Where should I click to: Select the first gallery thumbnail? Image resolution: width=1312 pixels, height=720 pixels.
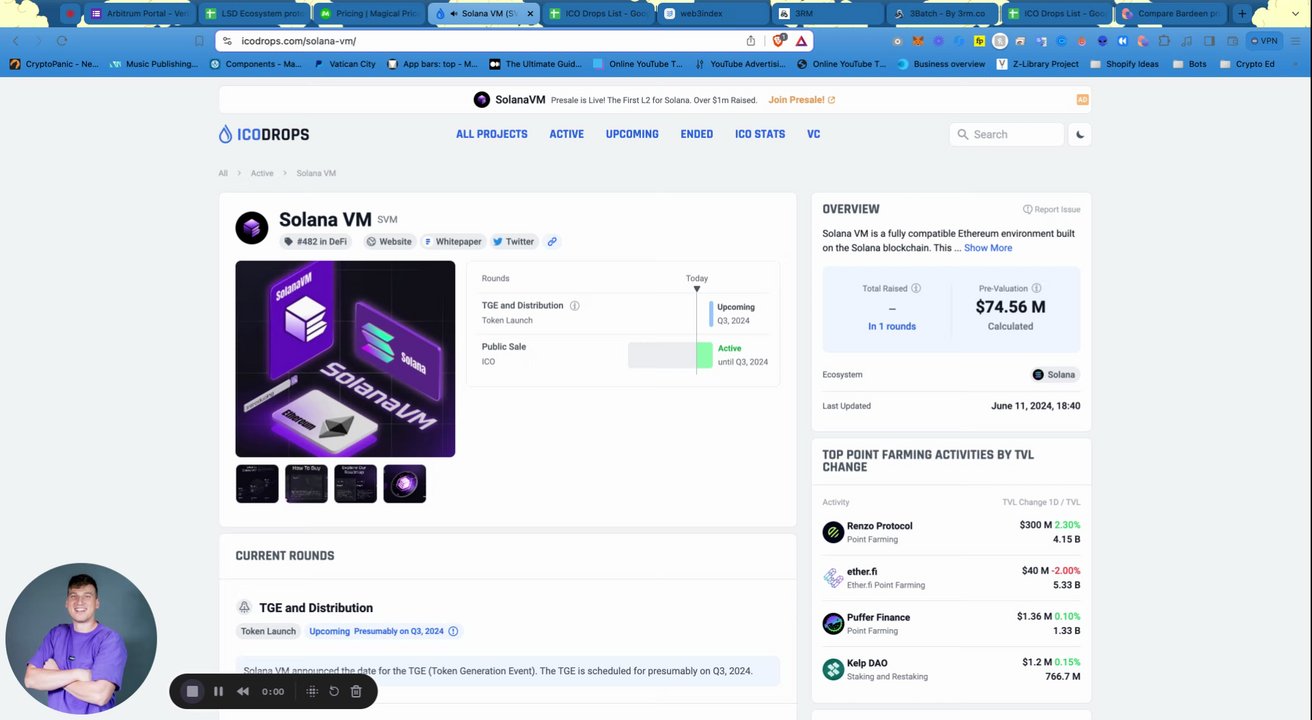pyautogui.click(x=257, y=484)
